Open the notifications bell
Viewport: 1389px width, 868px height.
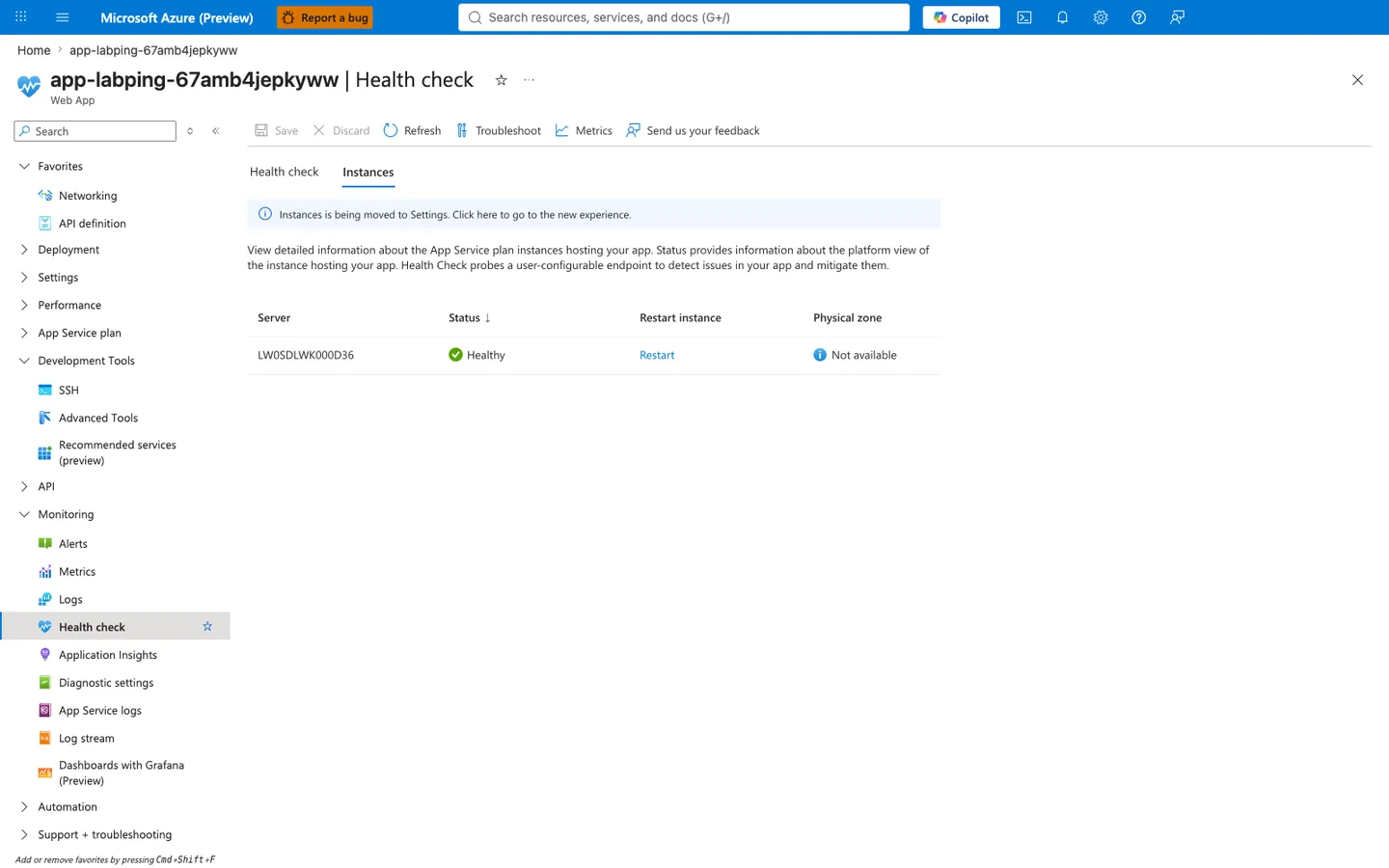(1062, 17)
